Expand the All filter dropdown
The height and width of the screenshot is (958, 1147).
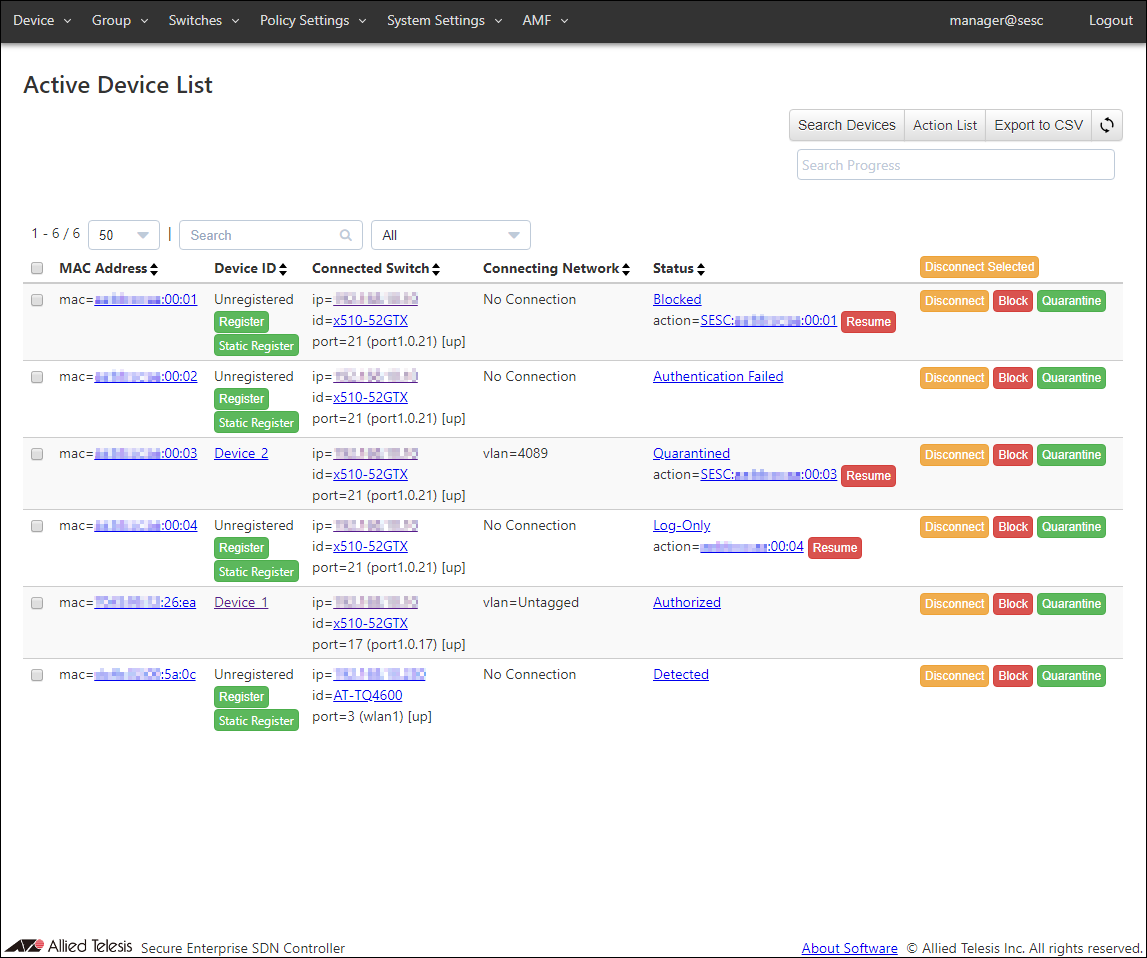(450, 235)
